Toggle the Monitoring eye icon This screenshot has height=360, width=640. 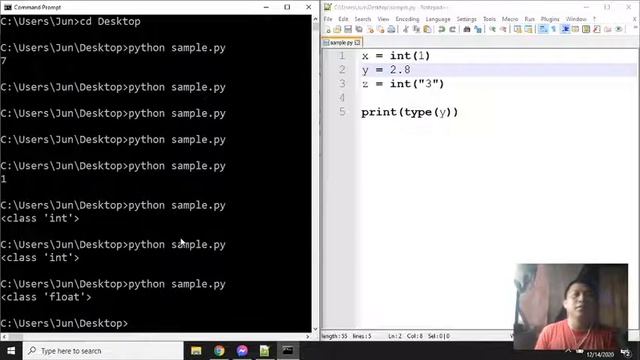pyautogui.click(x=618, y=29)
